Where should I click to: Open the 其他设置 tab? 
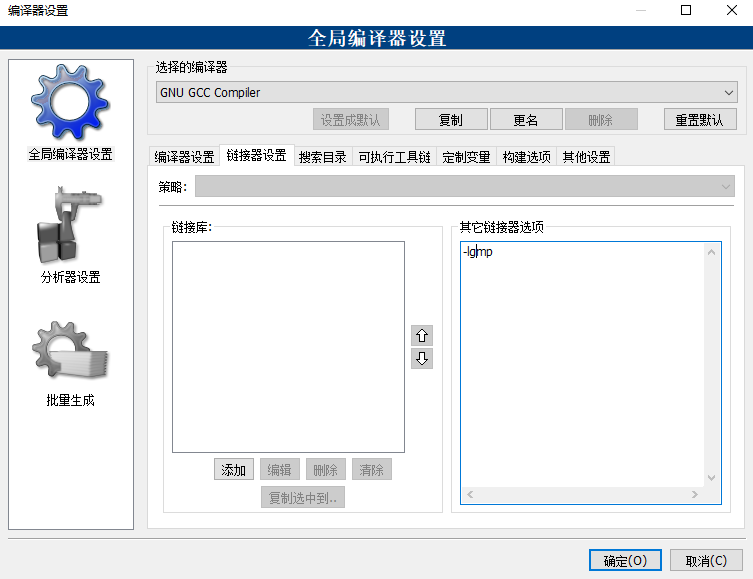[x=586, y=157]
